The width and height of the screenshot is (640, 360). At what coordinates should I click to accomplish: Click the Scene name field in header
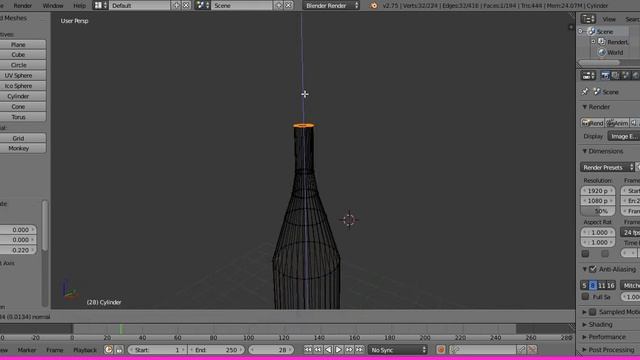click(x=242, y=5)
